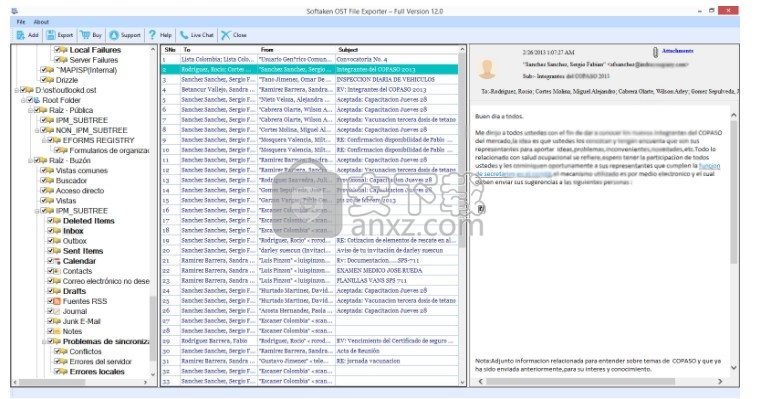761x399 pixels.
Task: Select email row Convocatoria No. 4
Action: (x=310, y=59)
